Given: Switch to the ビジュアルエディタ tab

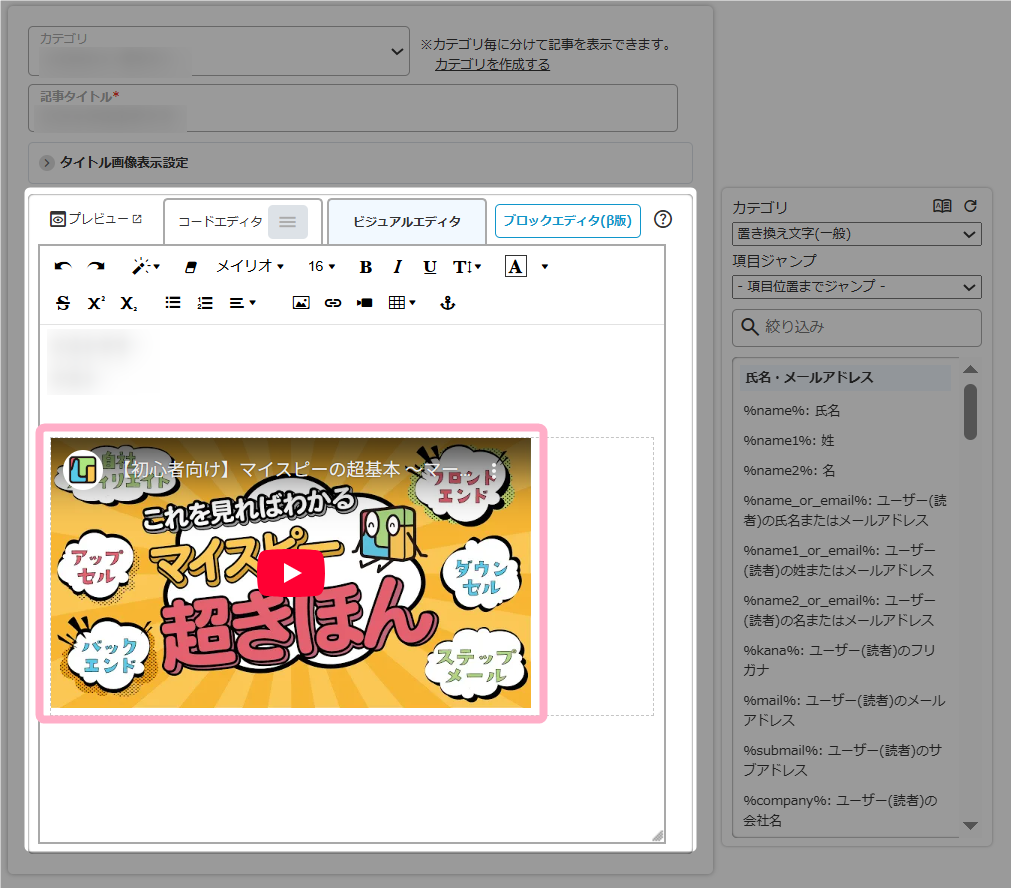Looking at the screenshot, I should [407, 221].
